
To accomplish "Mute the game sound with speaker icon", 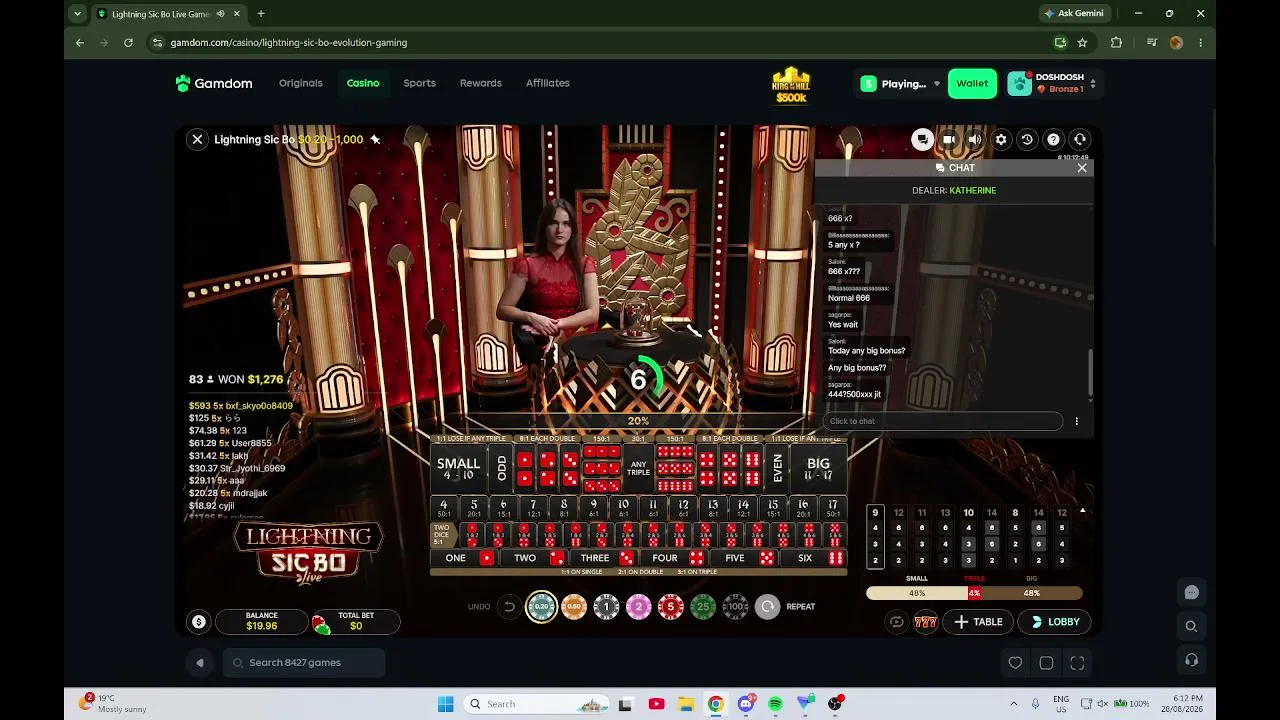I will pyautogui.click(x=975, y=139).
